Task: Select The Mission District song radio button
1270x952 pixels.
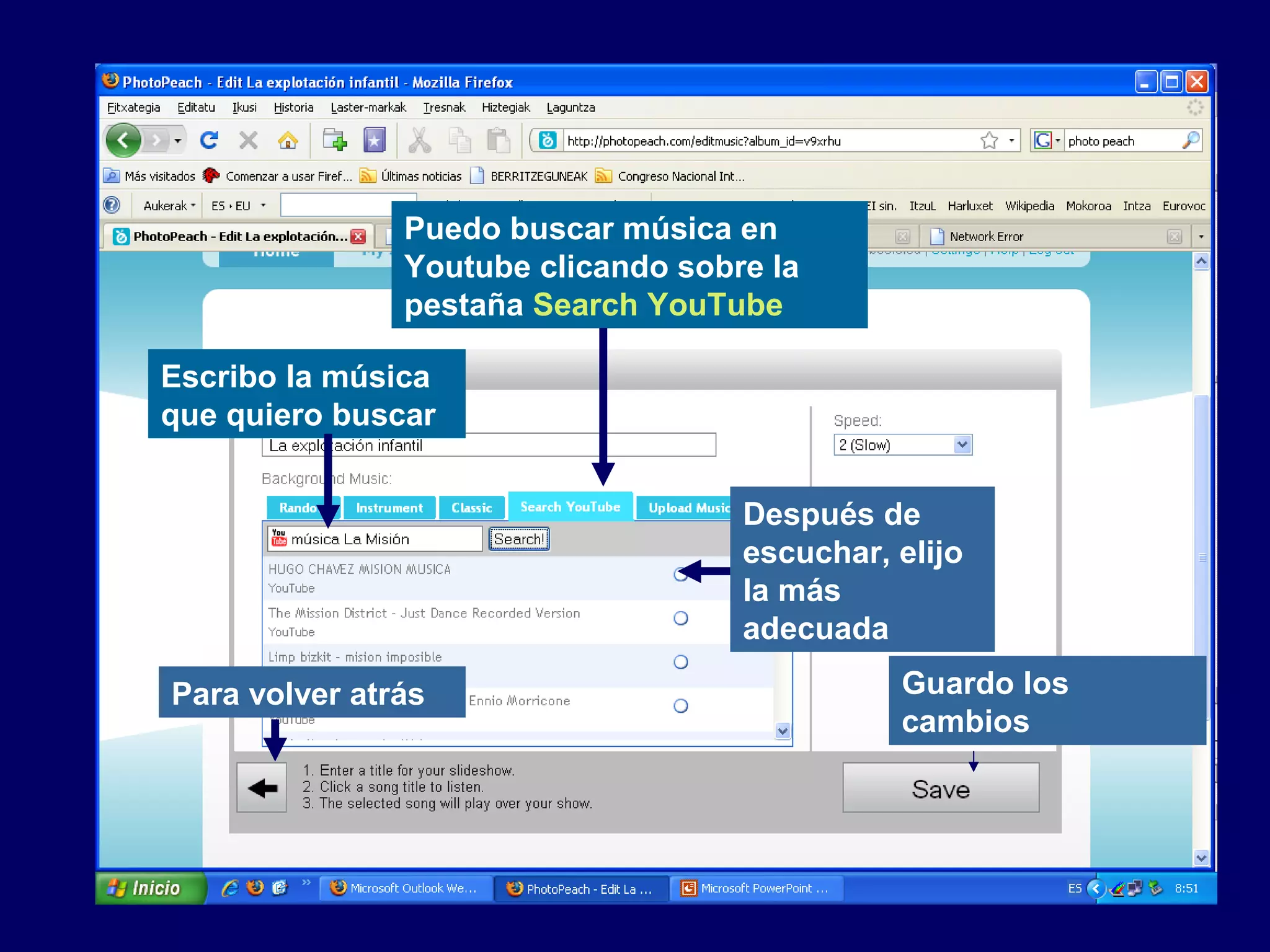Action: (681, 618)
